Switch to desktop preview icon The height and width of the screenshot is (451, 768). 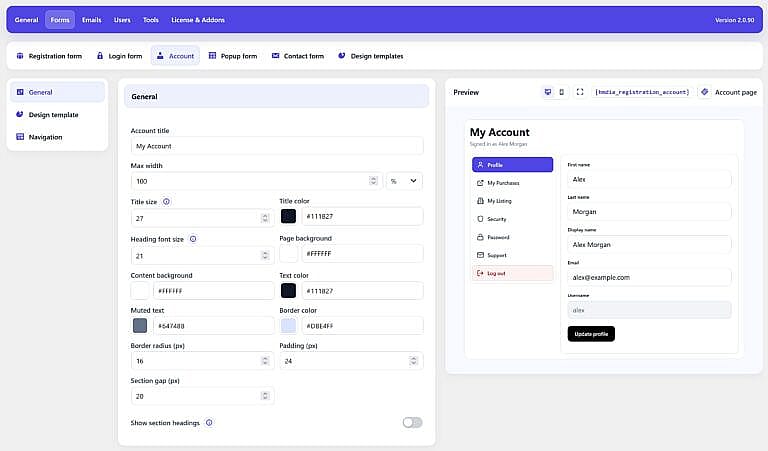coord(548,92)
